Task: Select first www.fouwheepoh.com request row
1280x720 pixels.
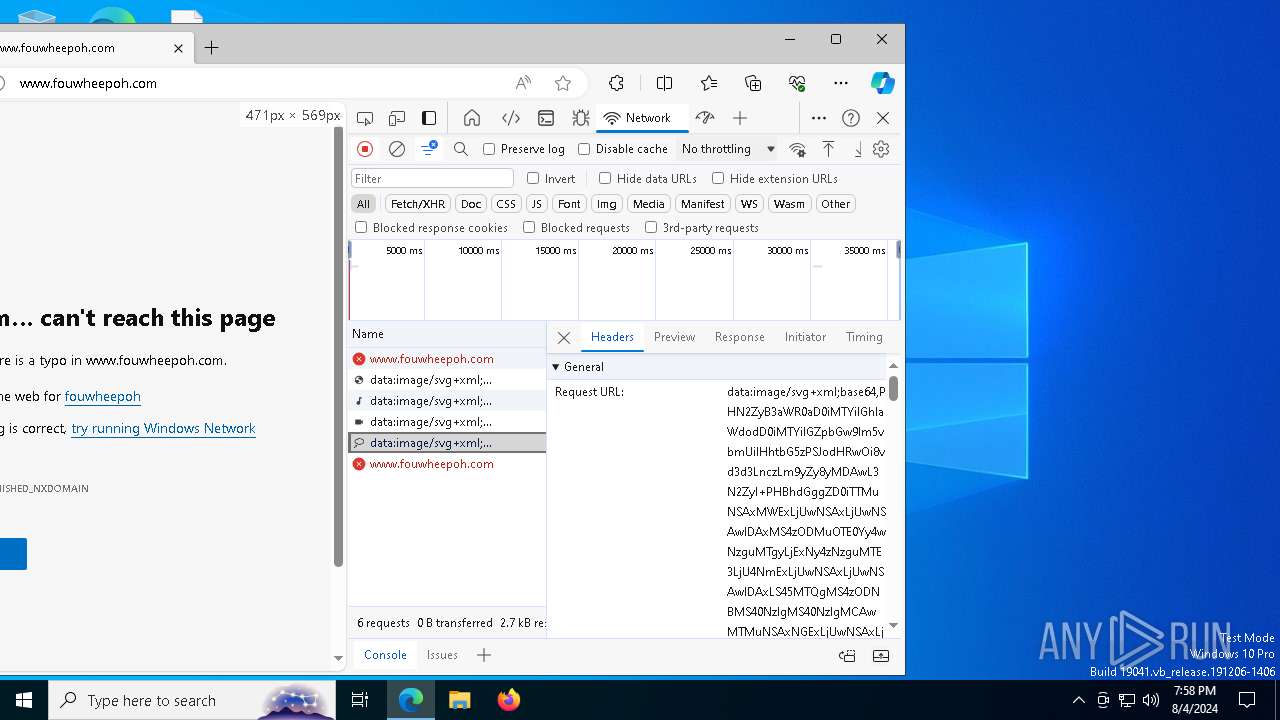Action: click(447, 359)
